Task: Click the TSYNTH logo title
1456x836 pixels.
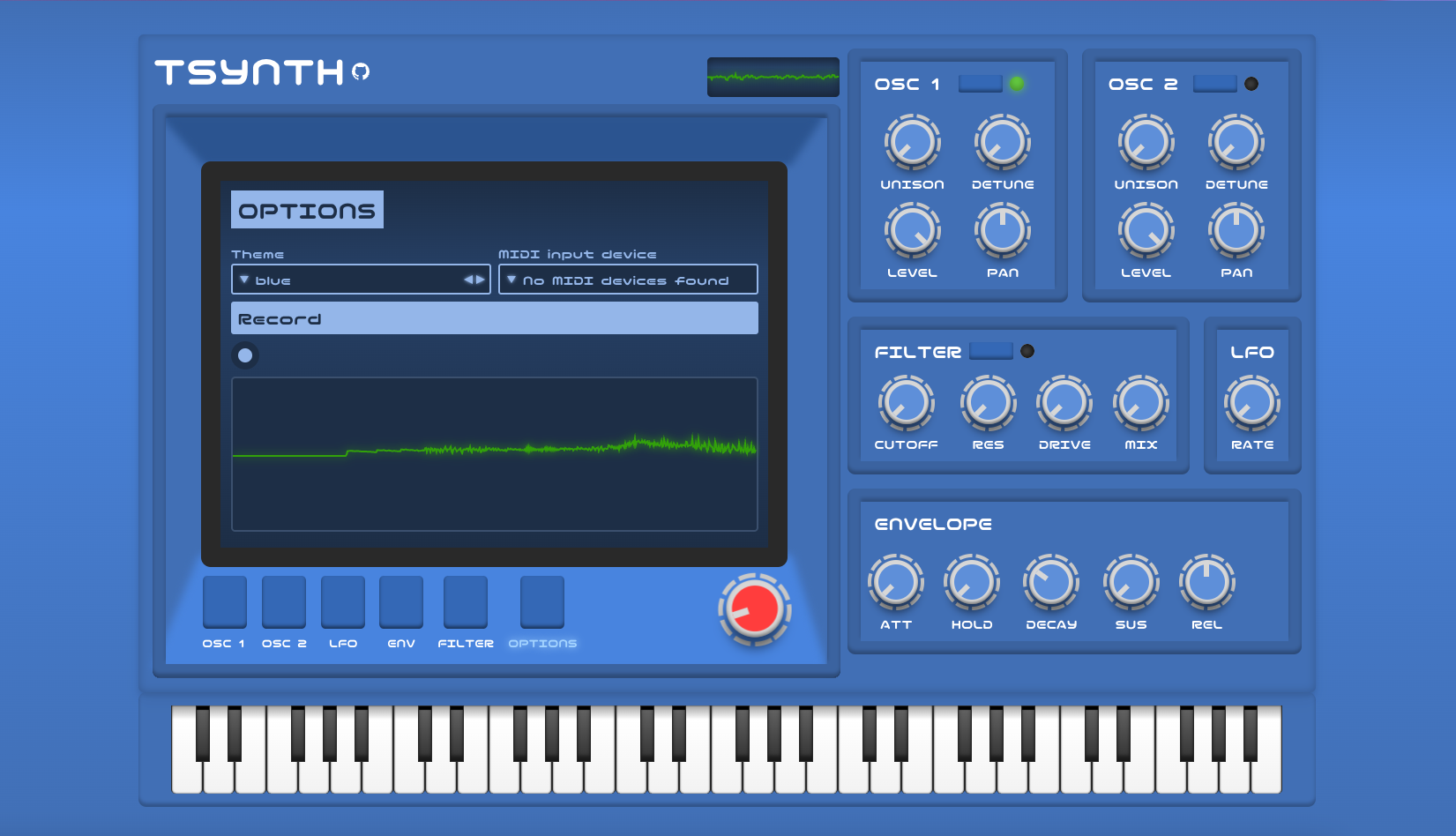Action: point(250,72)
